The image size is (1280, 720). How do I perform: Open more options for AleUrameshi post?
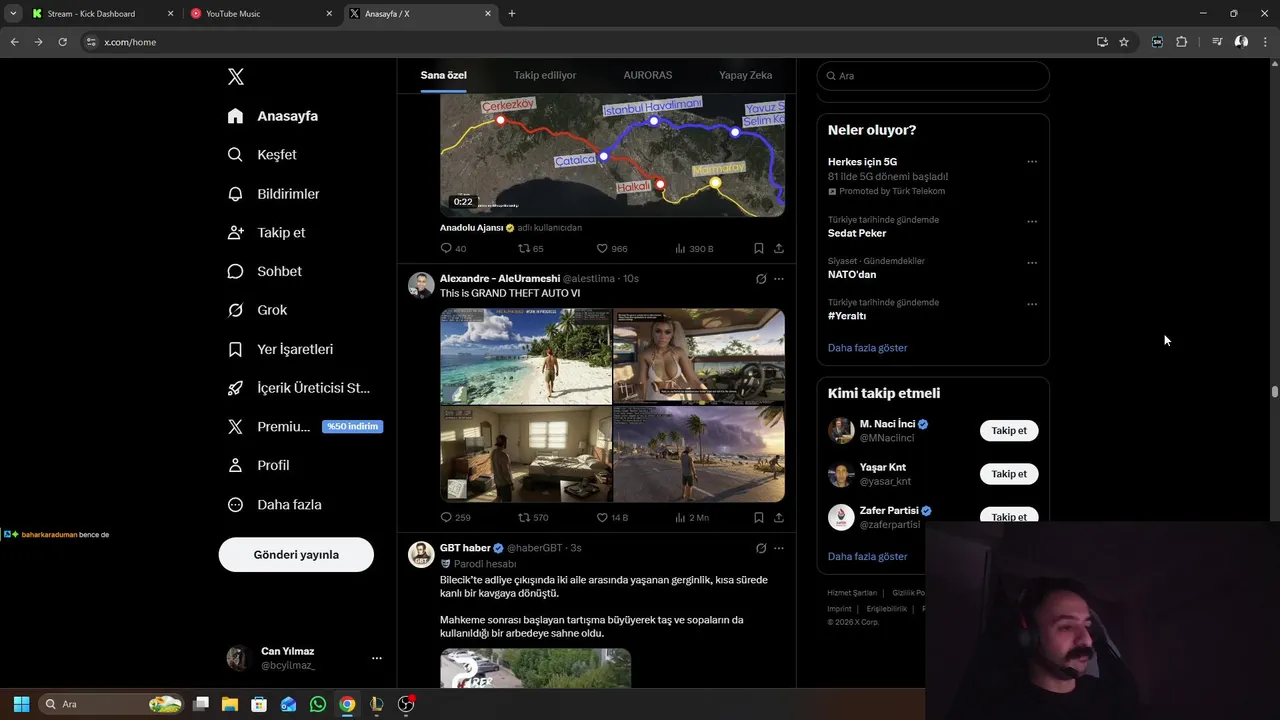coord(779,279)
